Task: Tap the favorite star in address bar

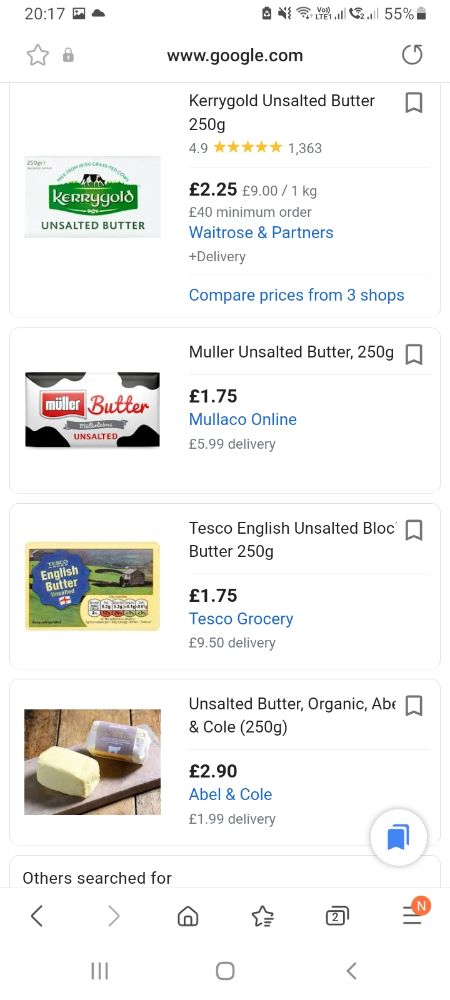Action: (x=38, y=55)
